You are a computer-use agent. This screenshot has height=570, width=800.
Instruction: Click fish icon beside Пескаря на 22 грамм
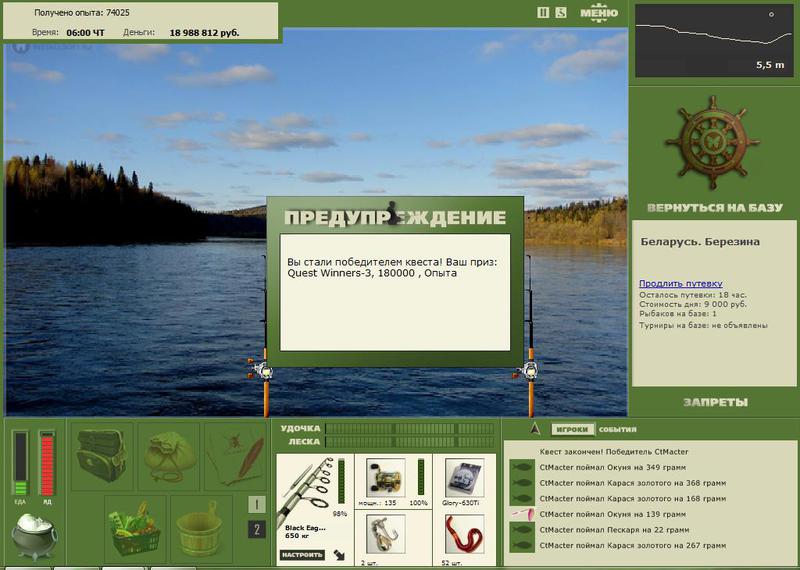click(521, 530)
